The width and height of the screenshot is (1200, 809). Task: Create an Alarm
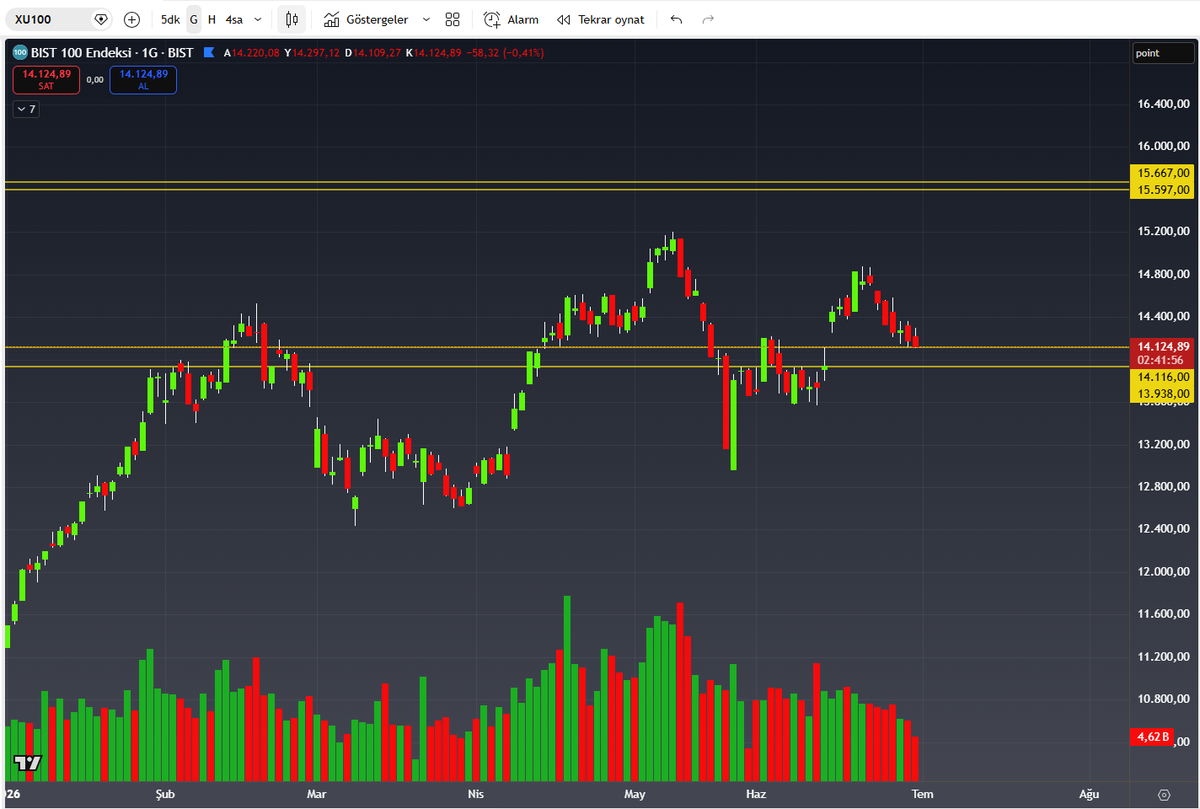tap(511, 19)
